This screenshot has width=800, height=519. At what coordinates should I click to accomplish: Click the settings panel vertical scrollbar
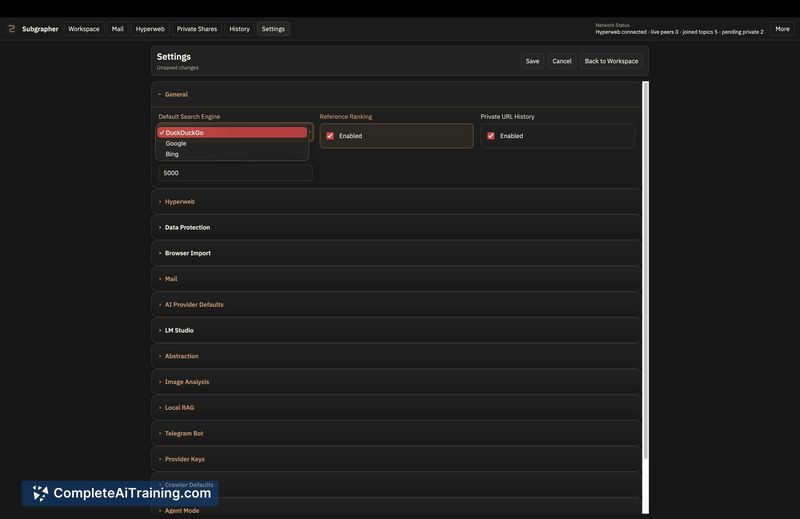[x=645, y=270]
